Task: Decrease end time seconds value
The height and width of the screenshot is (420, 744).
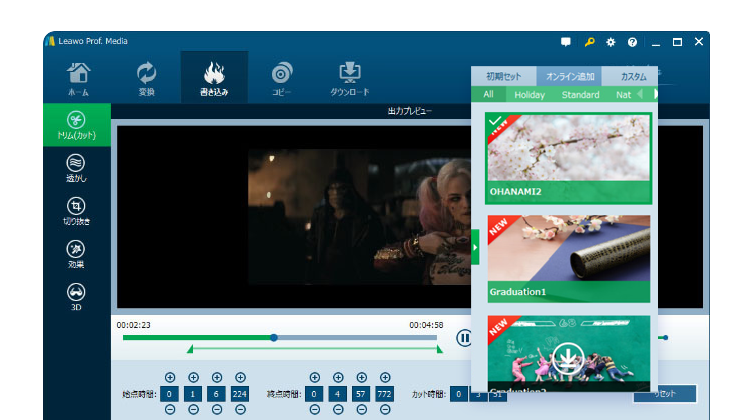Action: click(x=362, y=410)
